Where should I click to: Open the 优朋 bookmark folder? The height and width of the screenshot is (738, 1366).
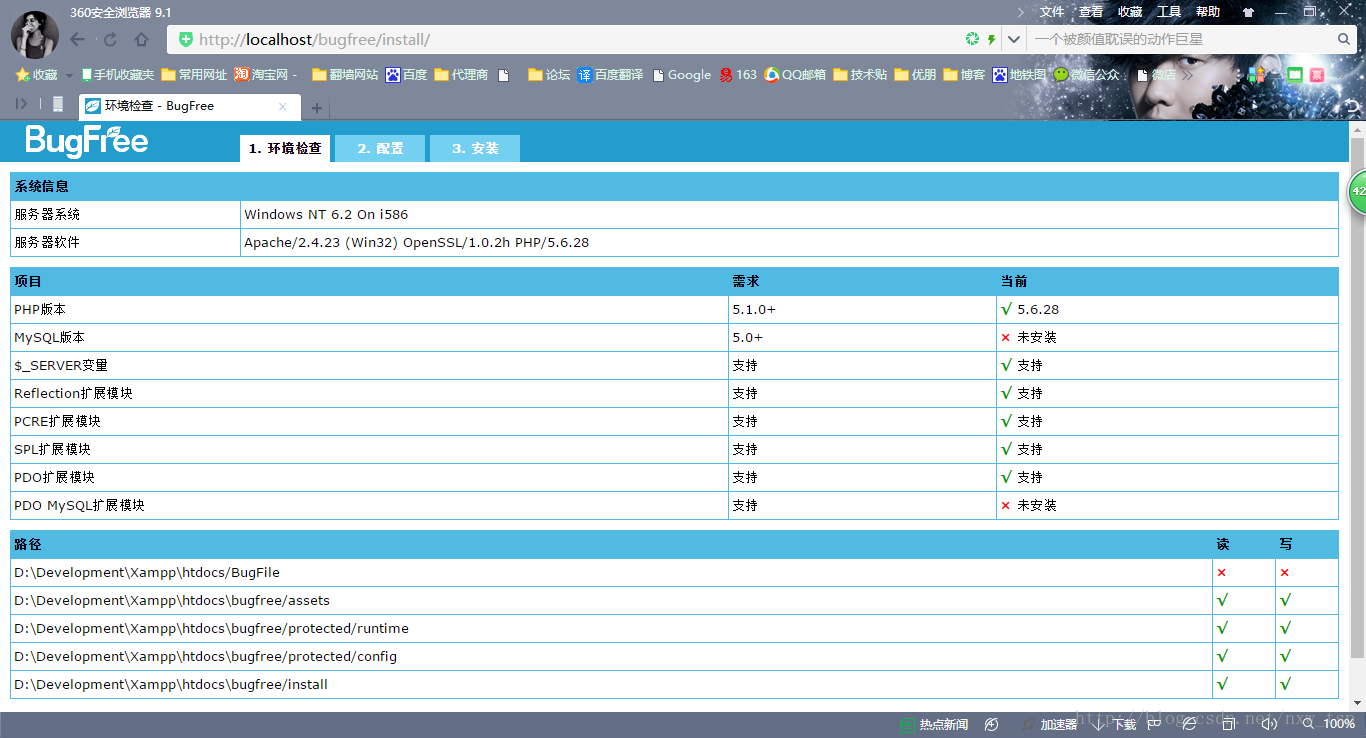point(915,75)
